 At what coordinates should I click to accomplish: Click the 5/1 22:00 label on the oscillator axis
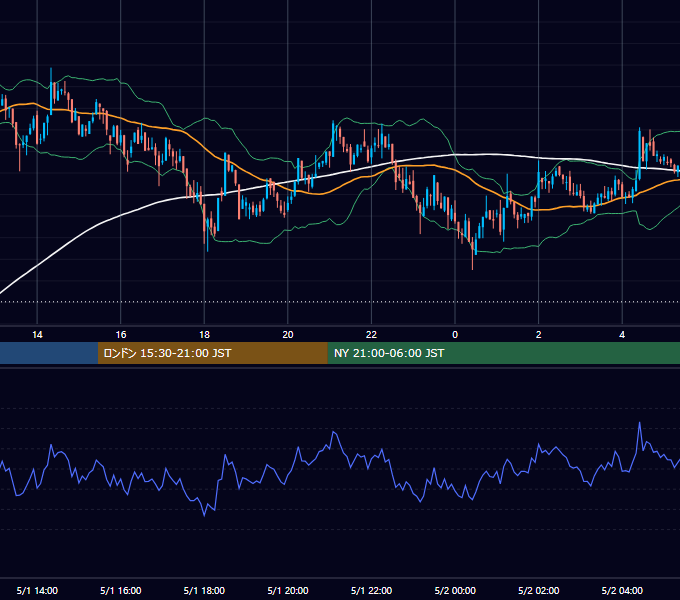[371, 590]
